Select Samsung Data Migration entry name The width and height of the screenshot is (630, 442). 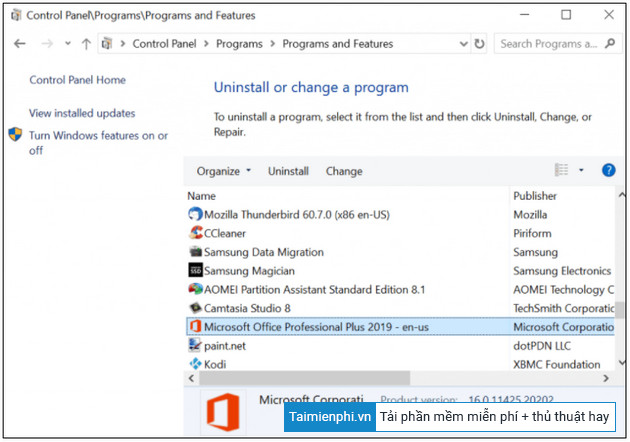pos(264,252)
